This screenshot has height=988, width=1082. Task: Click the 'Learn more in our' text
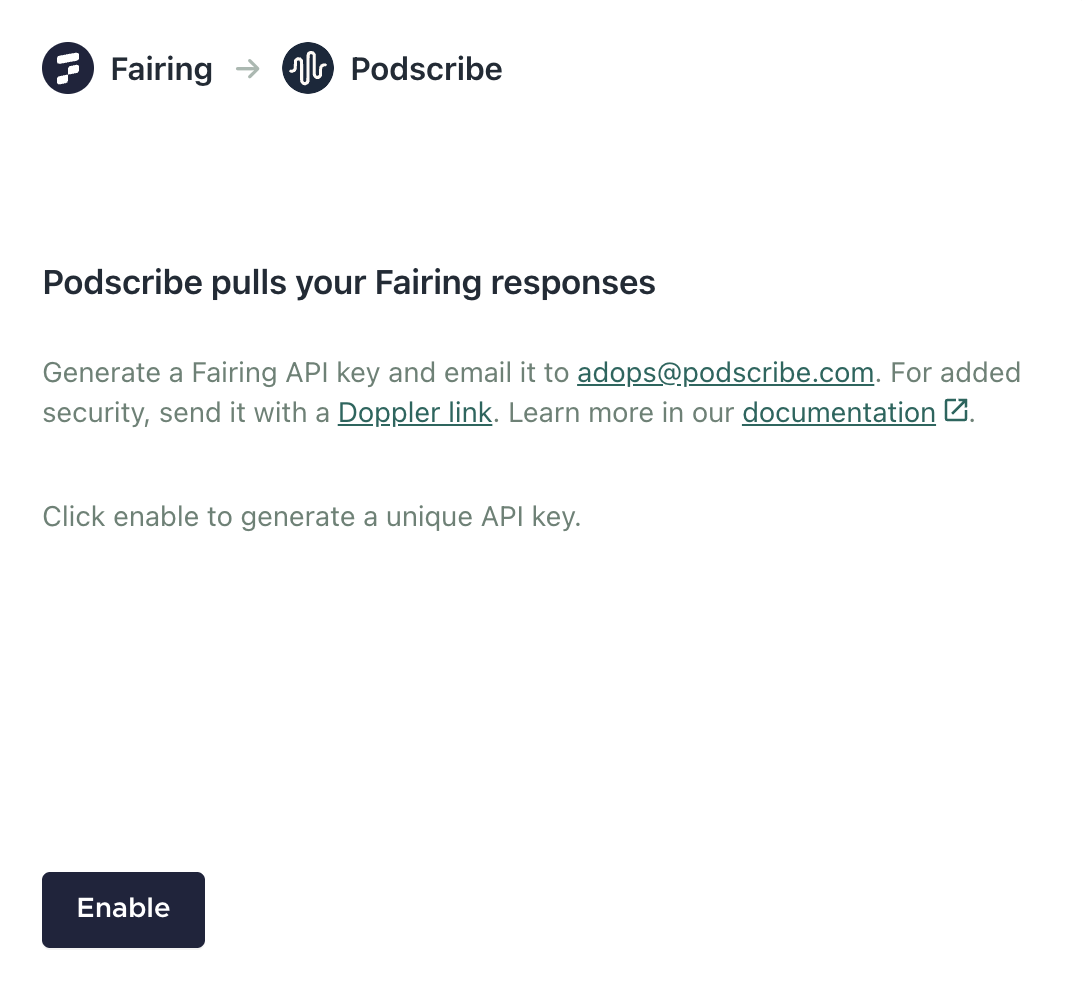tap(621, 413)
